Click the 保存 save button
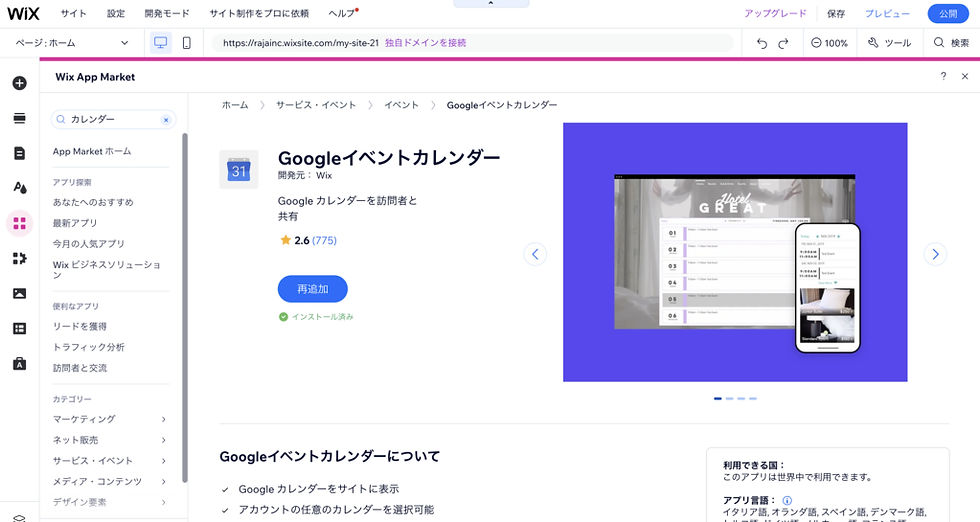The width and height of the screenshot is (980, 522). point(836,13)
